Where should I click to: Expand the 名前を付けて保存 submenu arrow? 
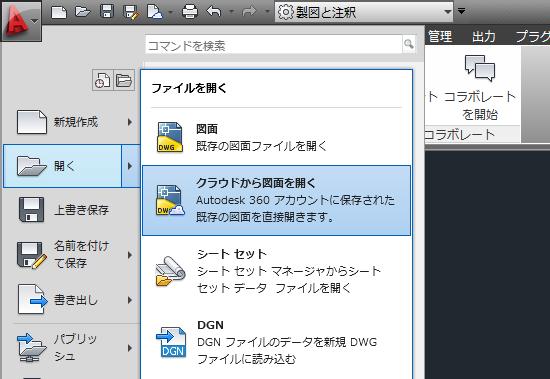tap(130, 255)
